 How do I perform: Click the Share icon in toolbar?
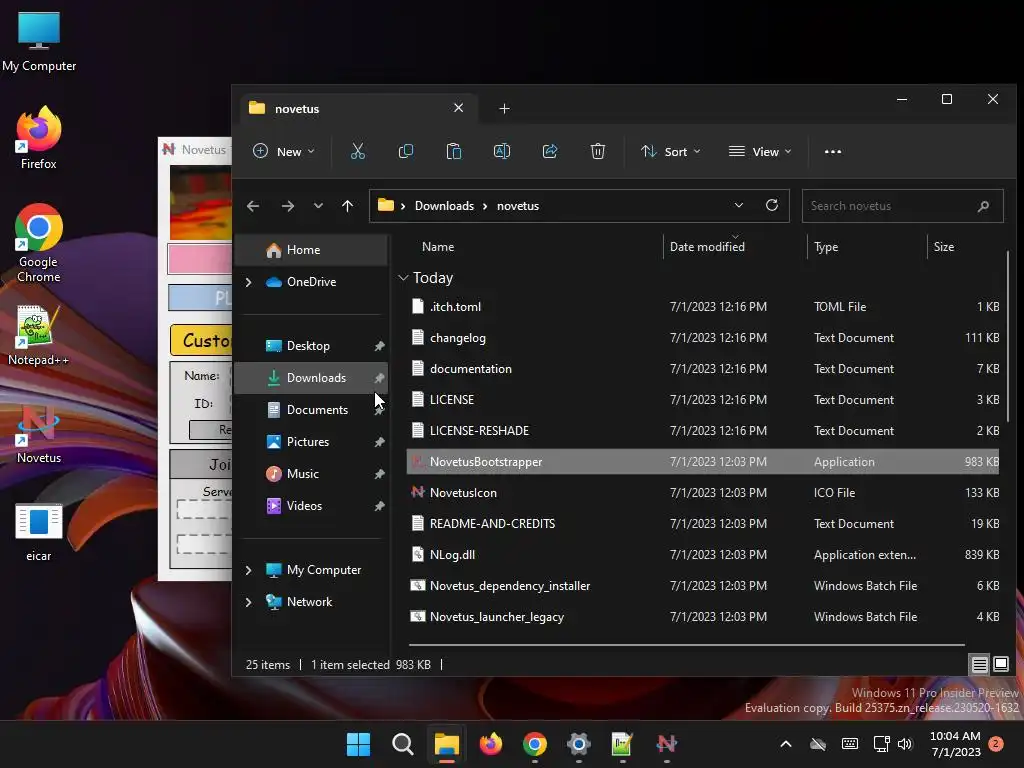550,152
